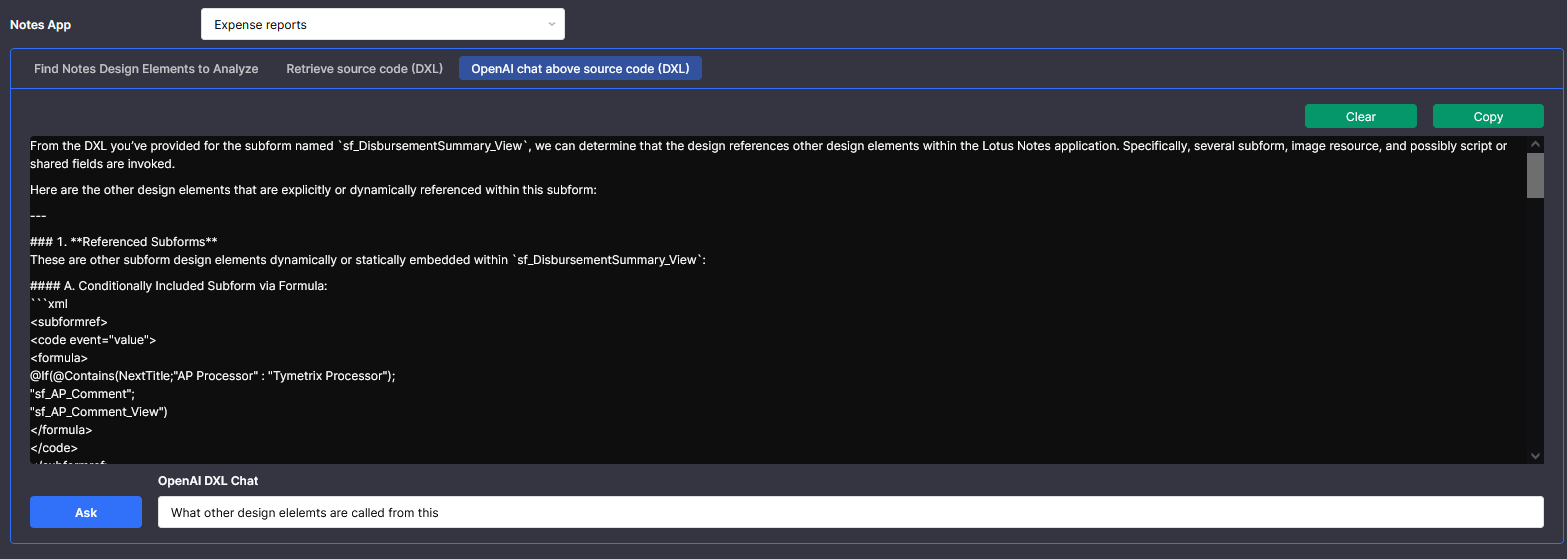Click the green Clear button
The image size is (1567, 559).
tap(1360, 117)
